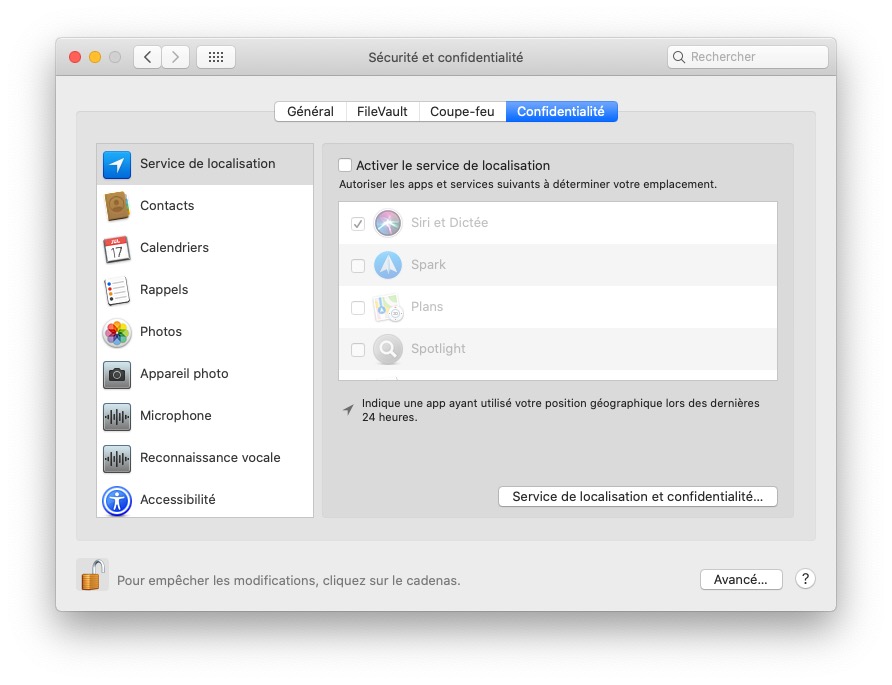This screenshot has width=892, height=685.
Task: Click the Photos pinwheel icon
Action: coord(117,332)
